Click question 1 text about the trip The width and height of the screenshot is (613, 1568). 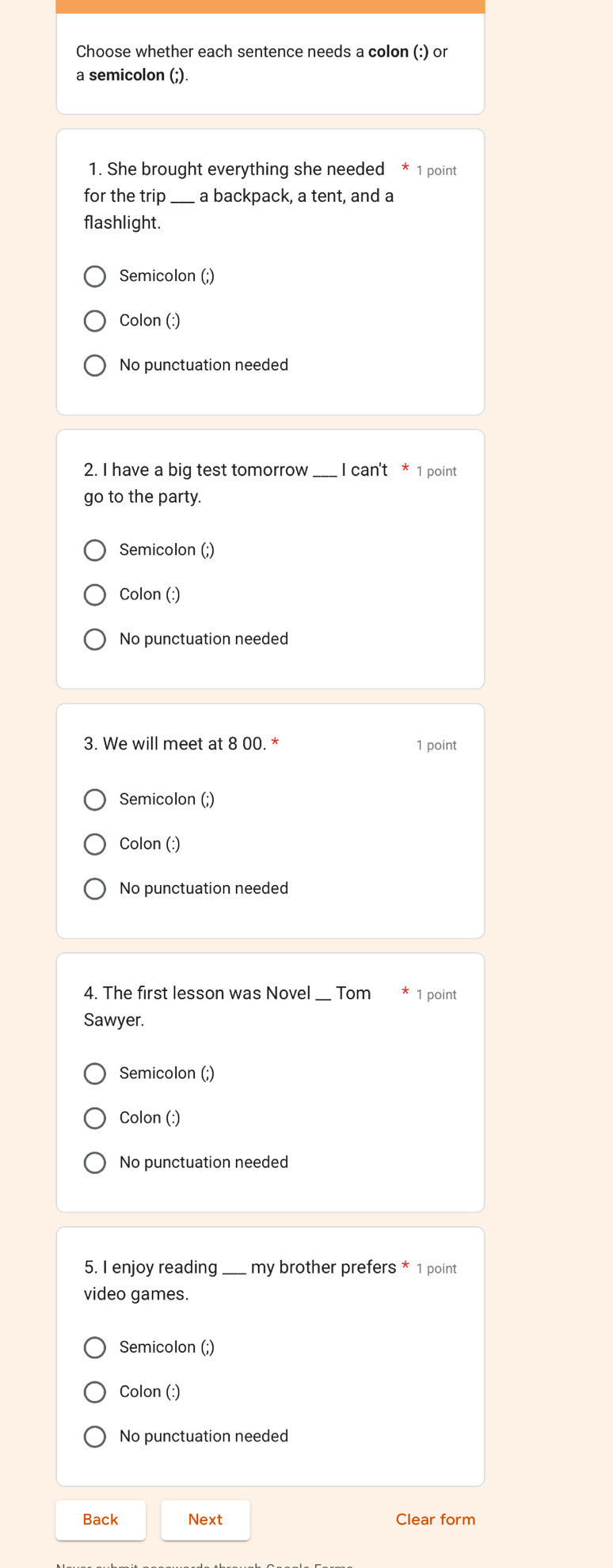point(238,196)
